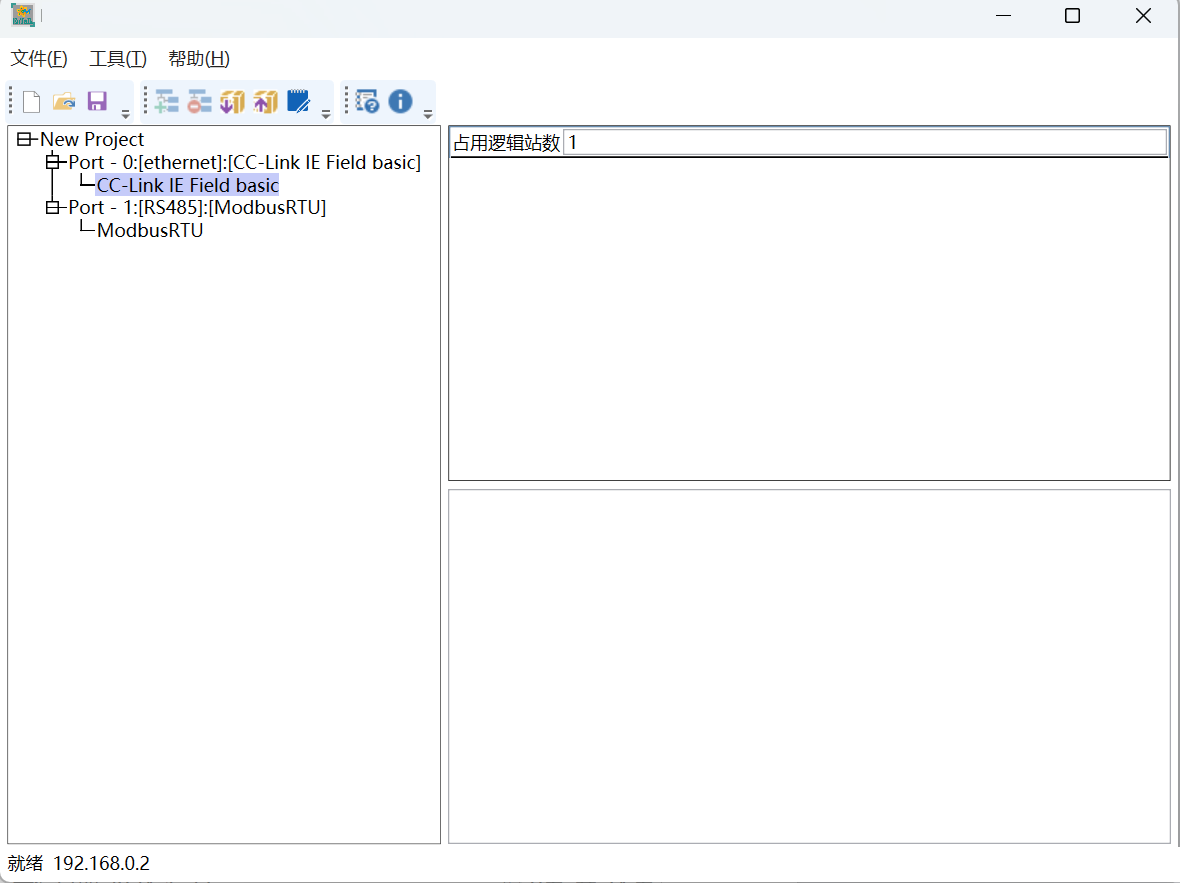Close the application window
The height and width of the screenshot is (883, 1180).
[1142, 15]
